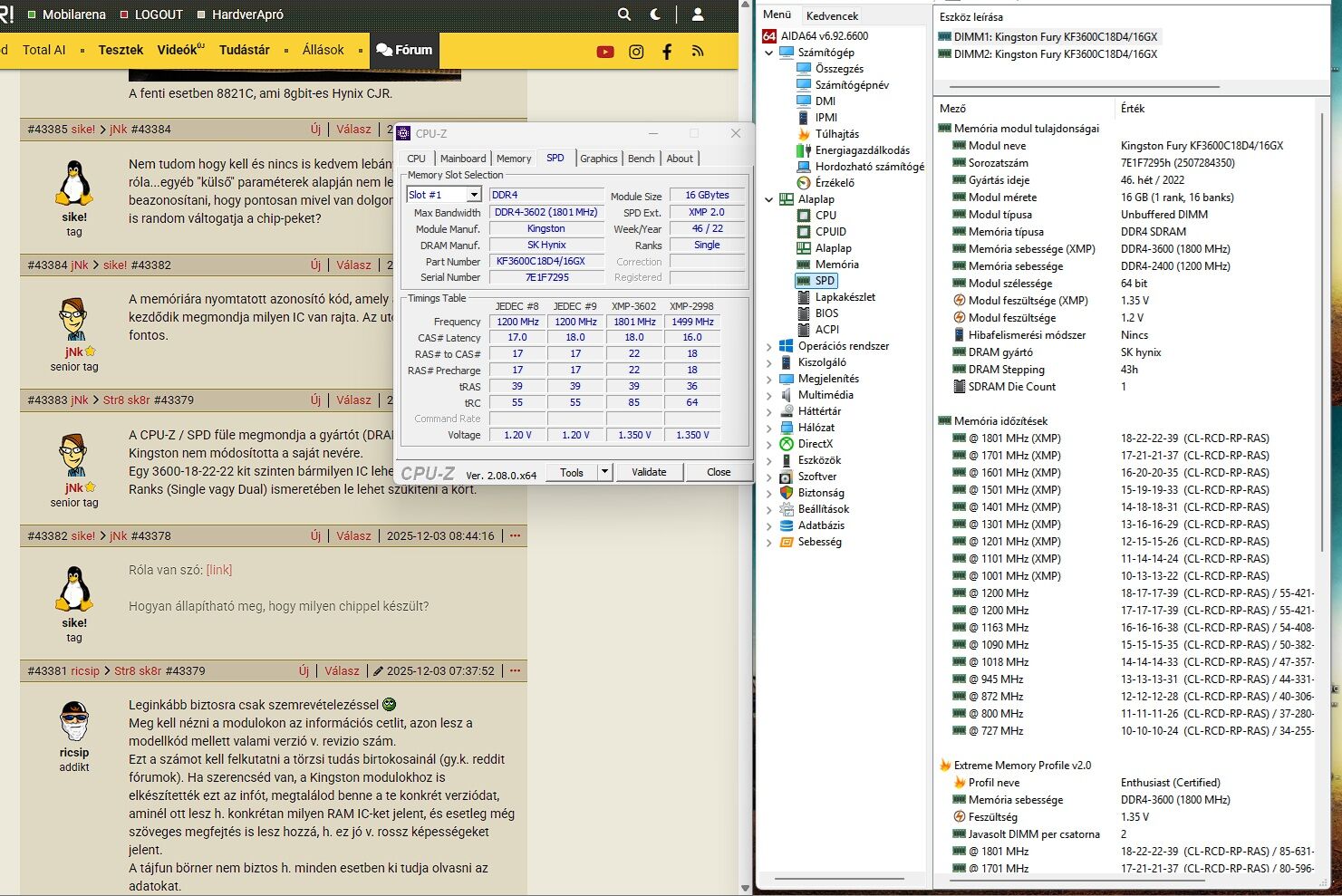Open three-dots menu on post #43382
This screenshot has height=896, width=1342.
(515, 535)
